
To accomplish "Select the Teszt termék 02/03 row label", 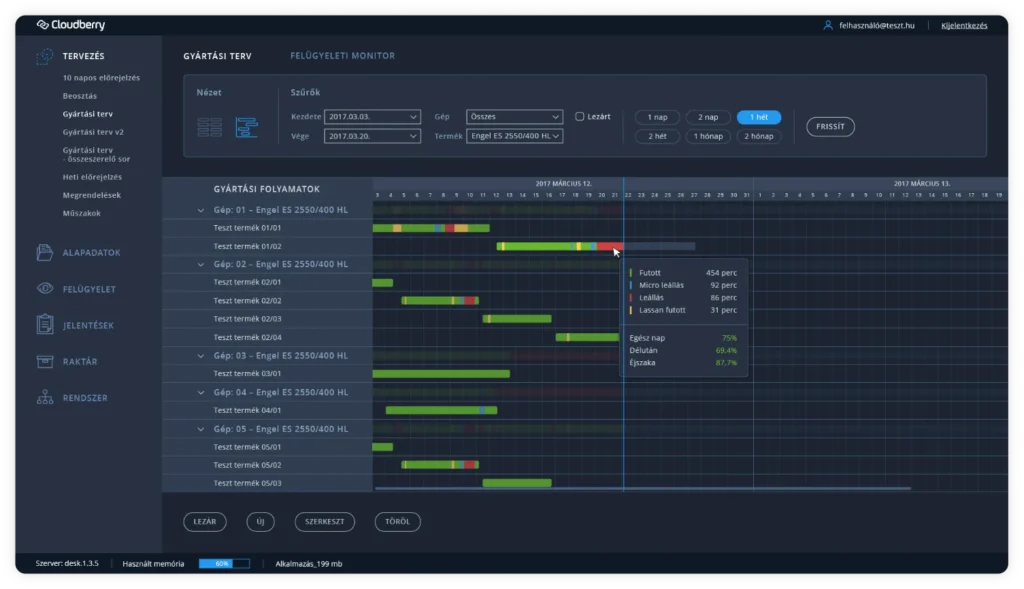I will 248,319.
